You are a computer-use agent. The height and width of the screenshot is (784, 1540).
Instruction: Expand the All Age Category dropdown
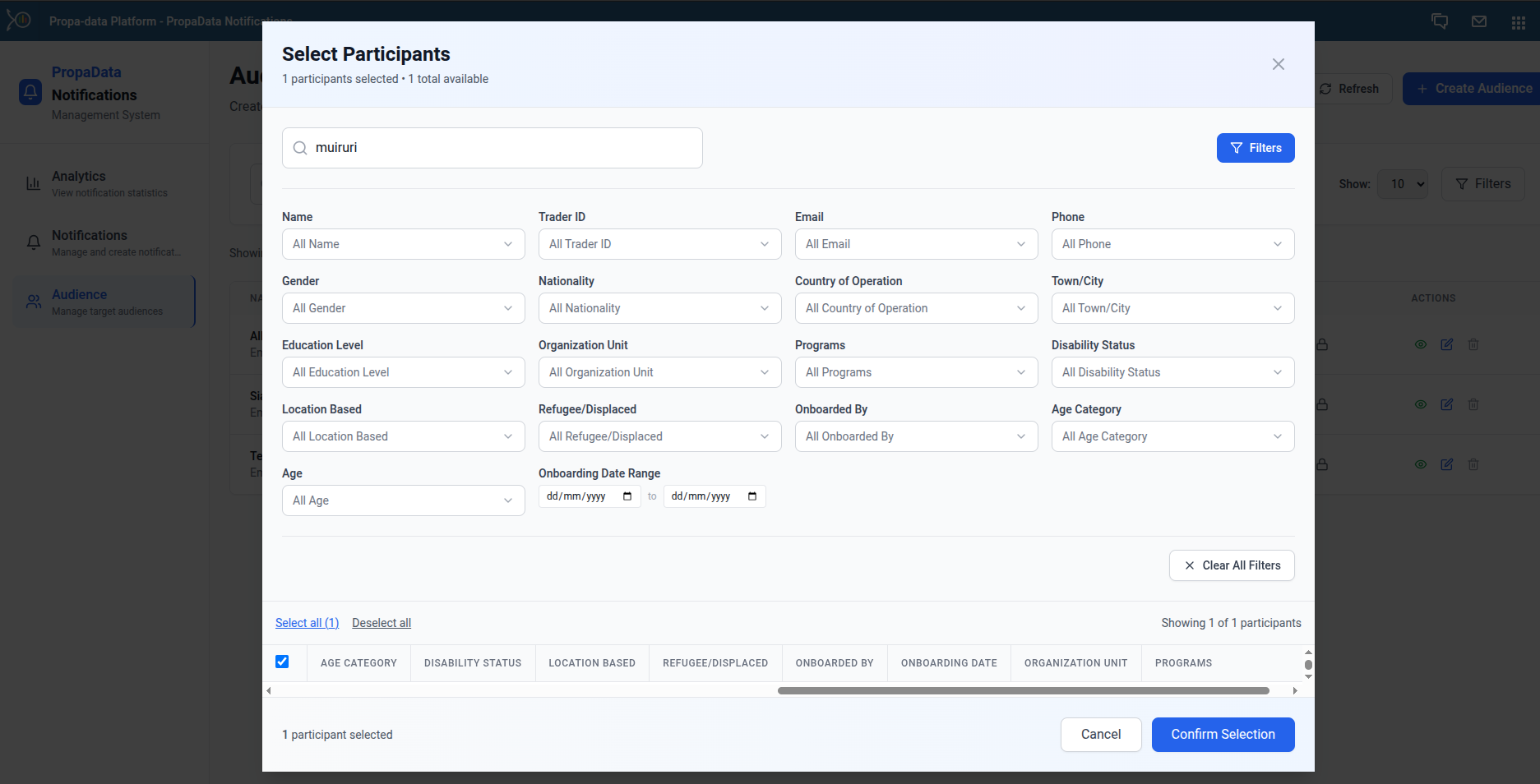(1172, 436)
